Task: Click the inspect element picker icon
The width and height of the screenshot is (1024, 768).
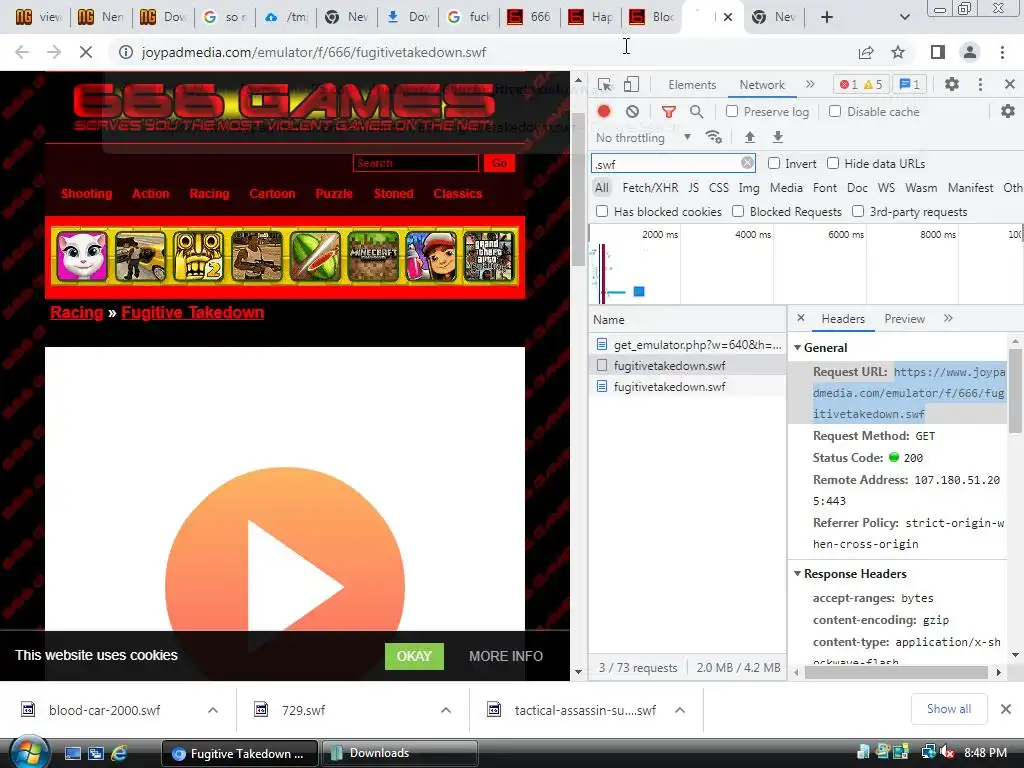Action: tap(605, 84)
